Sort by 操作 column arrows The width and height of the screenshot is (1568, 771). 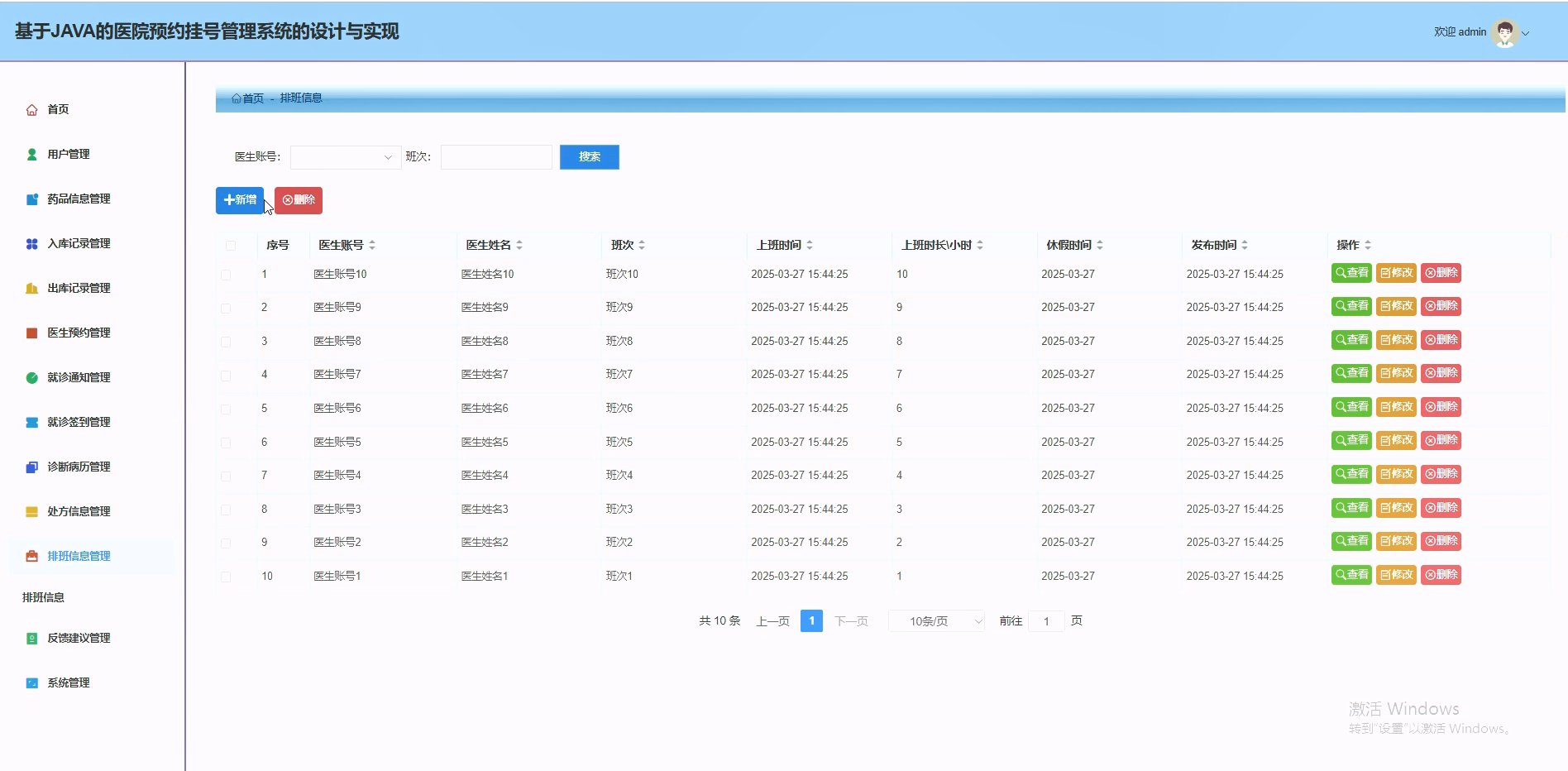tap(1368, 245)
